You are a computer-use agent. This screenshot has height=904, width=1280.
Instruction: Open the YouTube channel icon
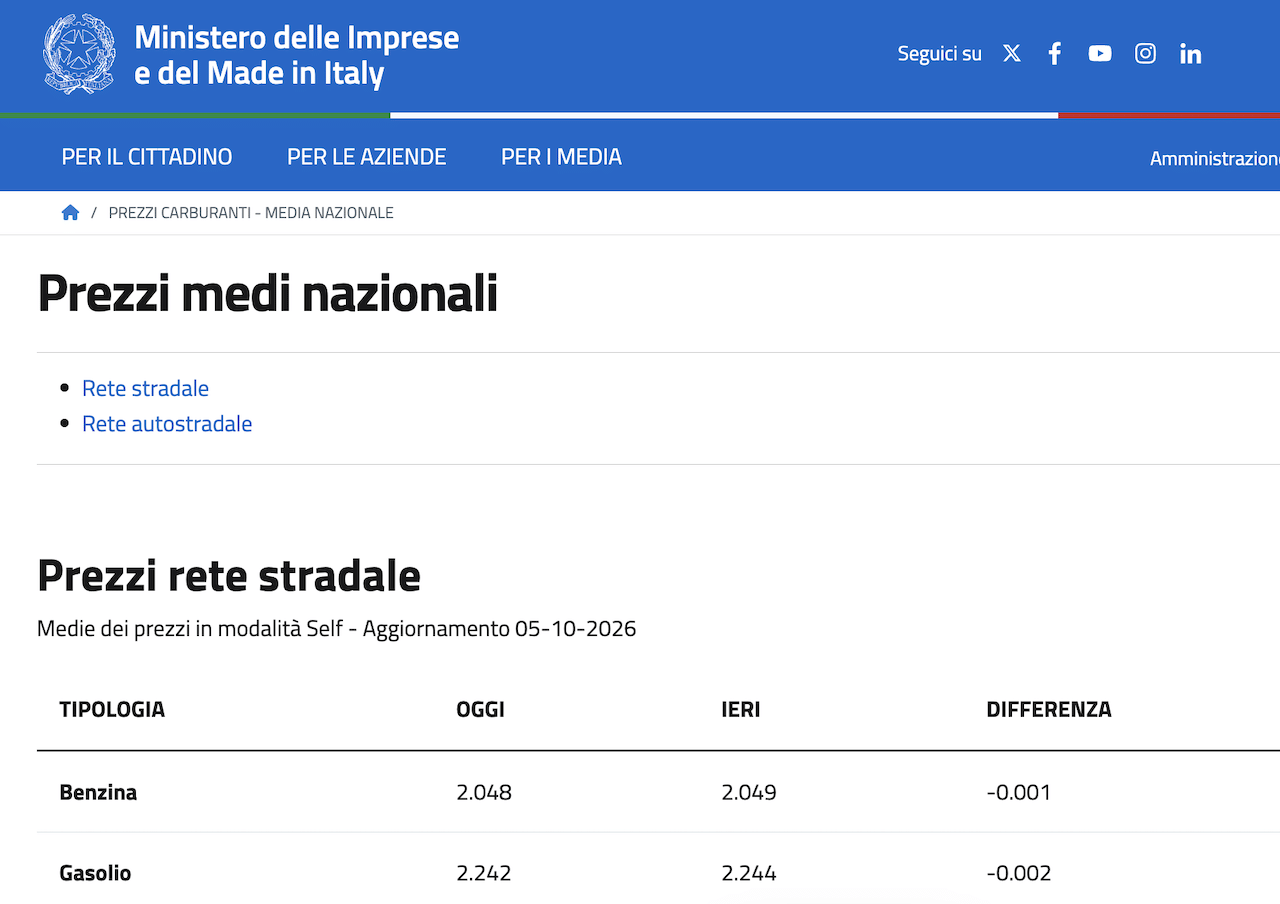[x=1100, y=54]
